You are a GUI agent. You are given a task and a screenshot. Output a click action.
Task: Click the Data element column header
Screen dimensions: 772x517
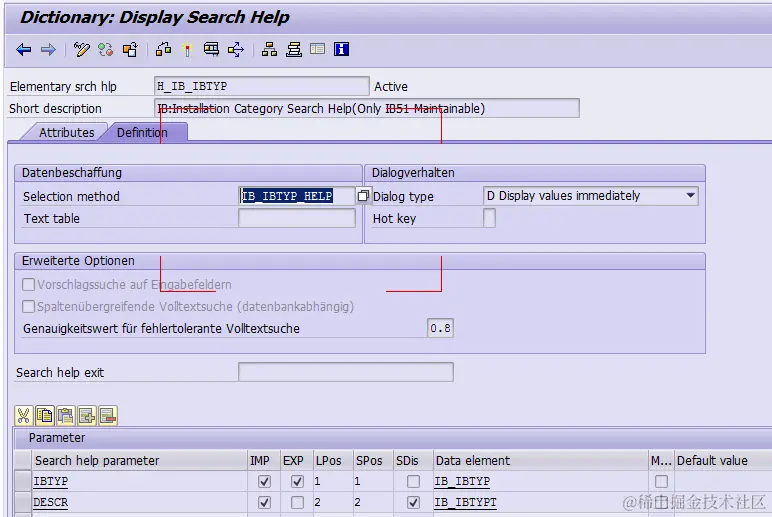point(541,460)
